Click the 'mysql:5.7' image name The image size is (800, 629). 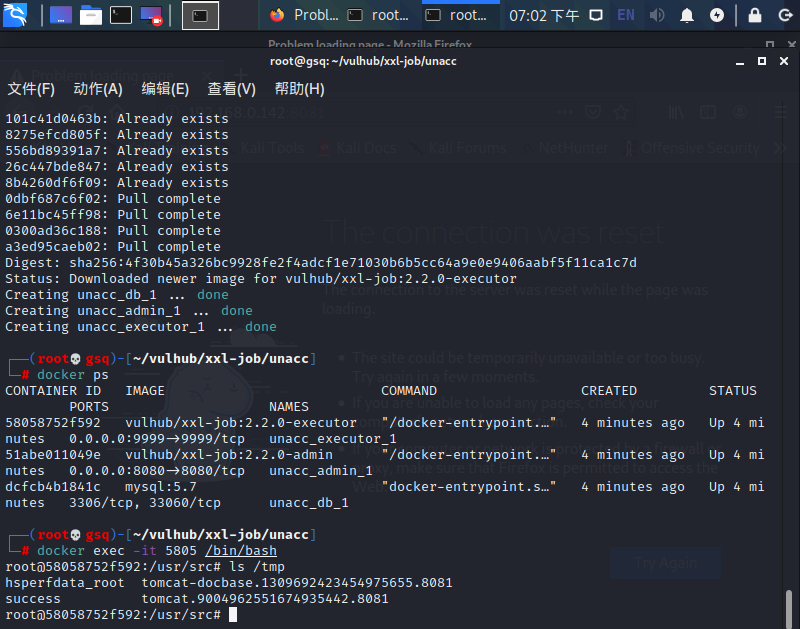[161, 487]
